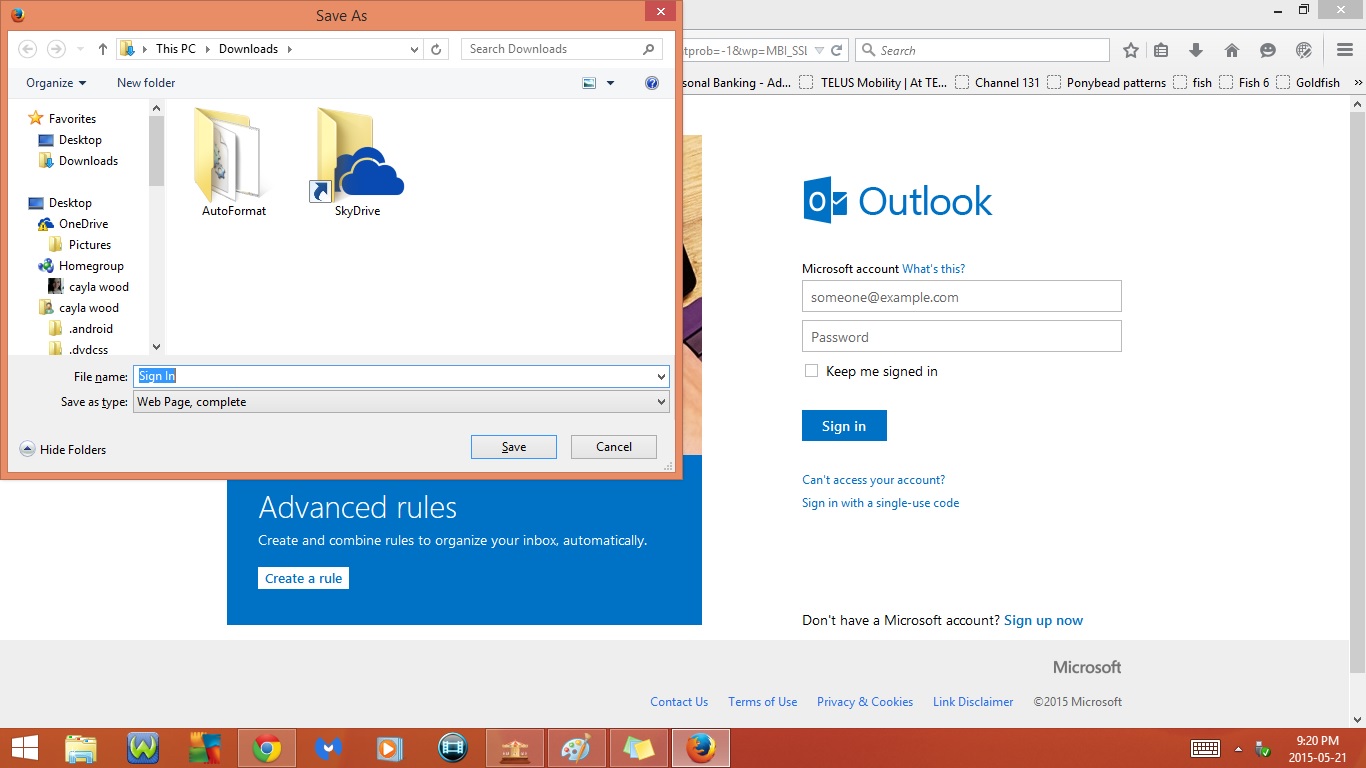Open Help with the blue question mark icon
The image size is (1366, 768).
pyautogui.click(x=652, y=83)
